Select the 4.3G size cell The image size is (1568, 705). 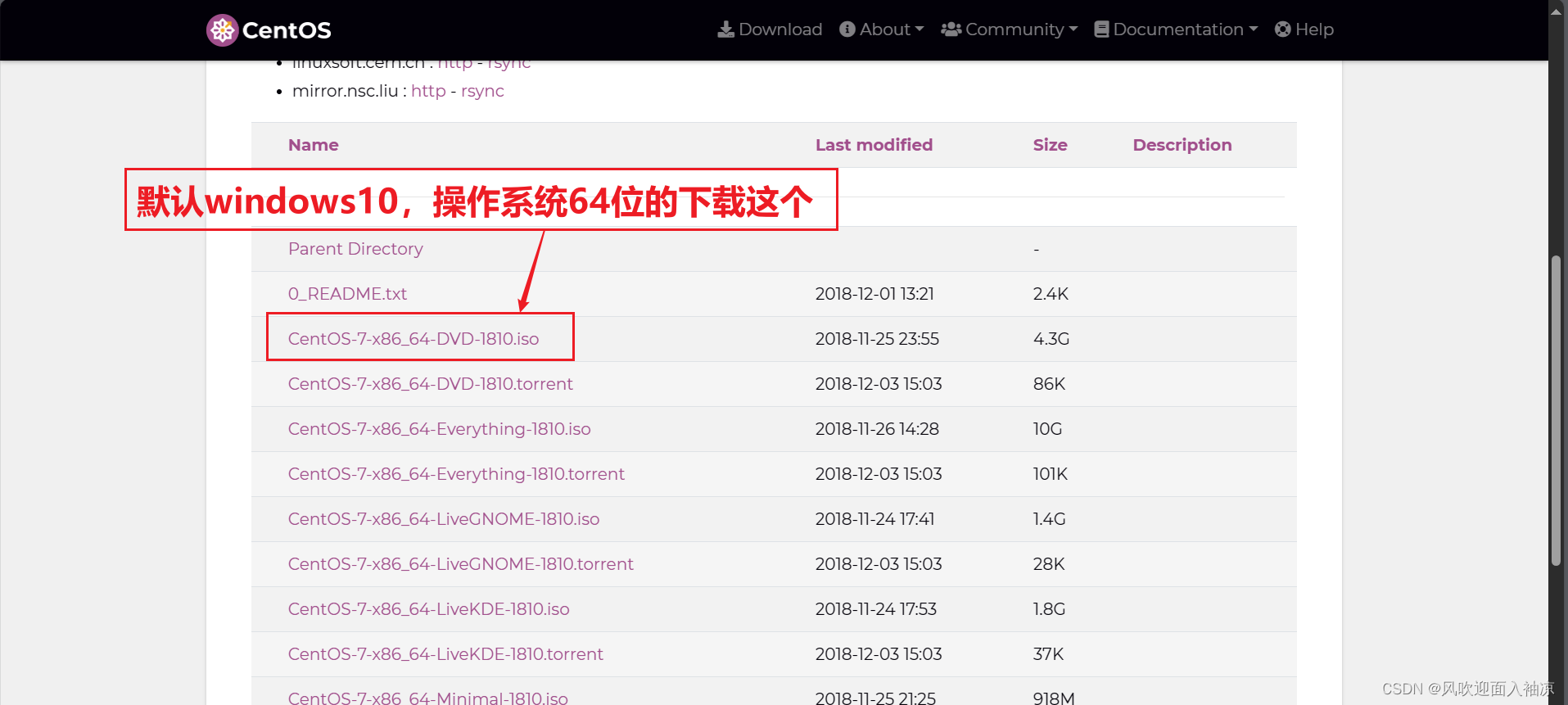[1051, 339]
